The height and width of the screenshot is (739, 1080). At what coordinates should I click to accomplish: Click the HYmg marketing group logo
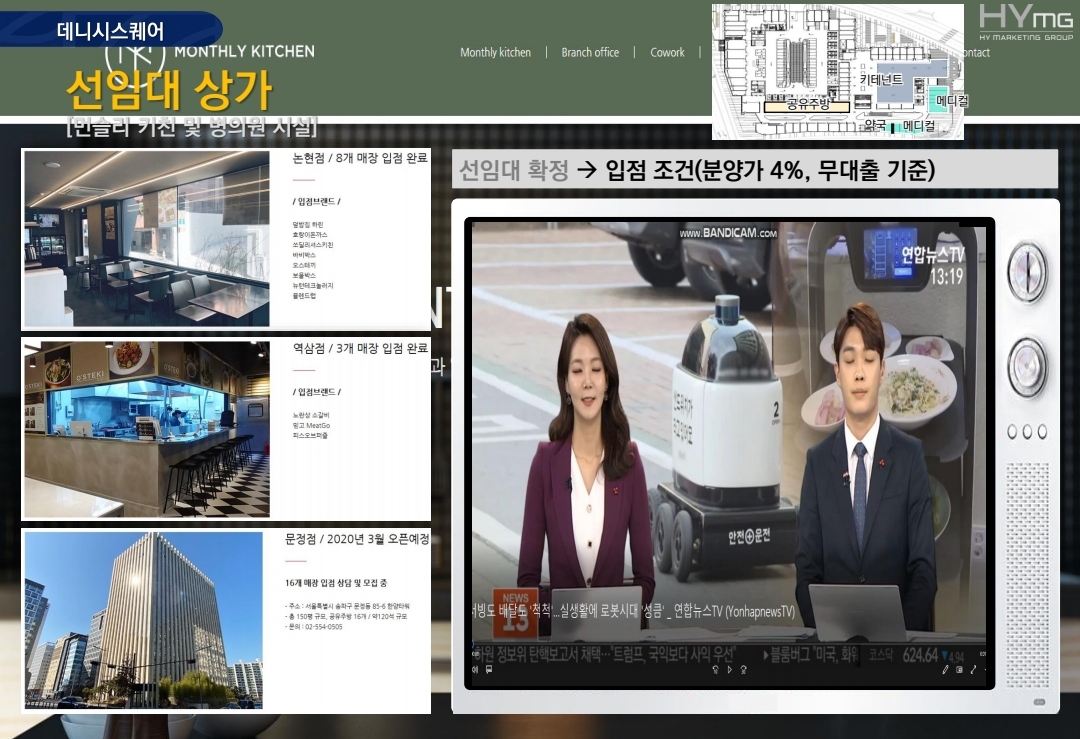point(1025,23)
